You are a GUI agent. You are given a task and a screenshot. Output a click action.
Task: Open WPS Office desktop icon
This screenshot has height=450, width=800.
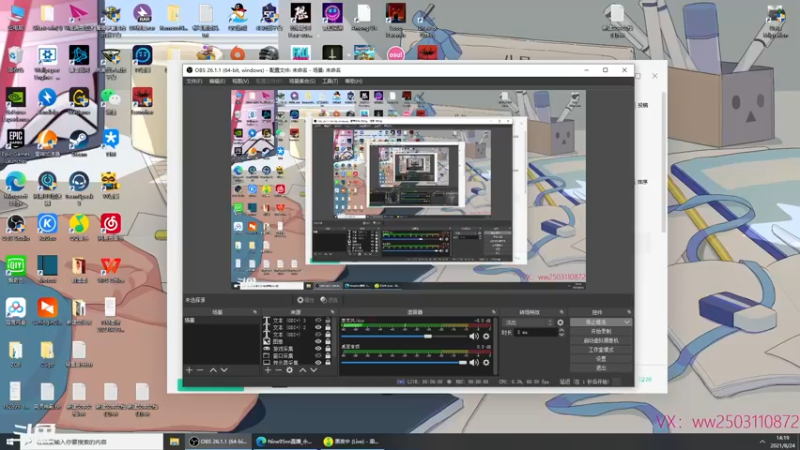(x=111, y=269)
